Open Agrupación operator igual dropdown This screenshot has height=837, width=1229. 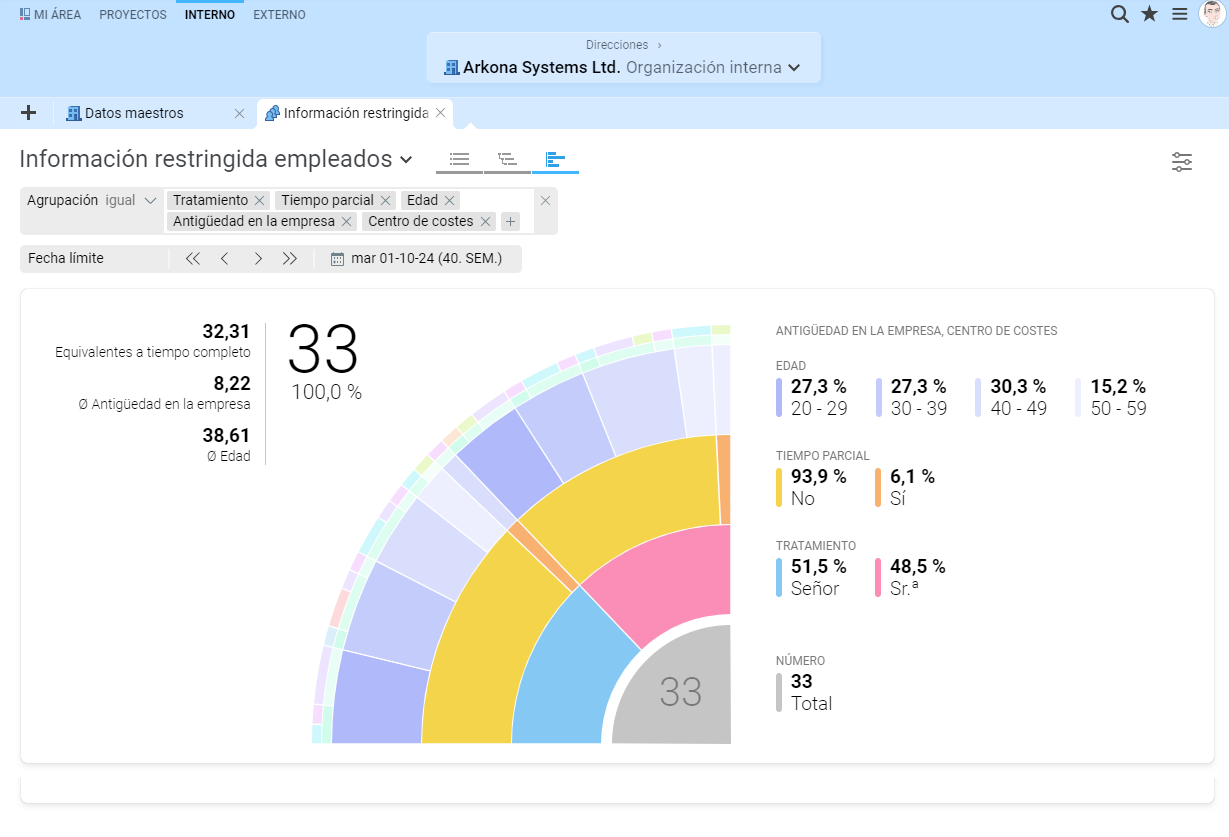131,201
